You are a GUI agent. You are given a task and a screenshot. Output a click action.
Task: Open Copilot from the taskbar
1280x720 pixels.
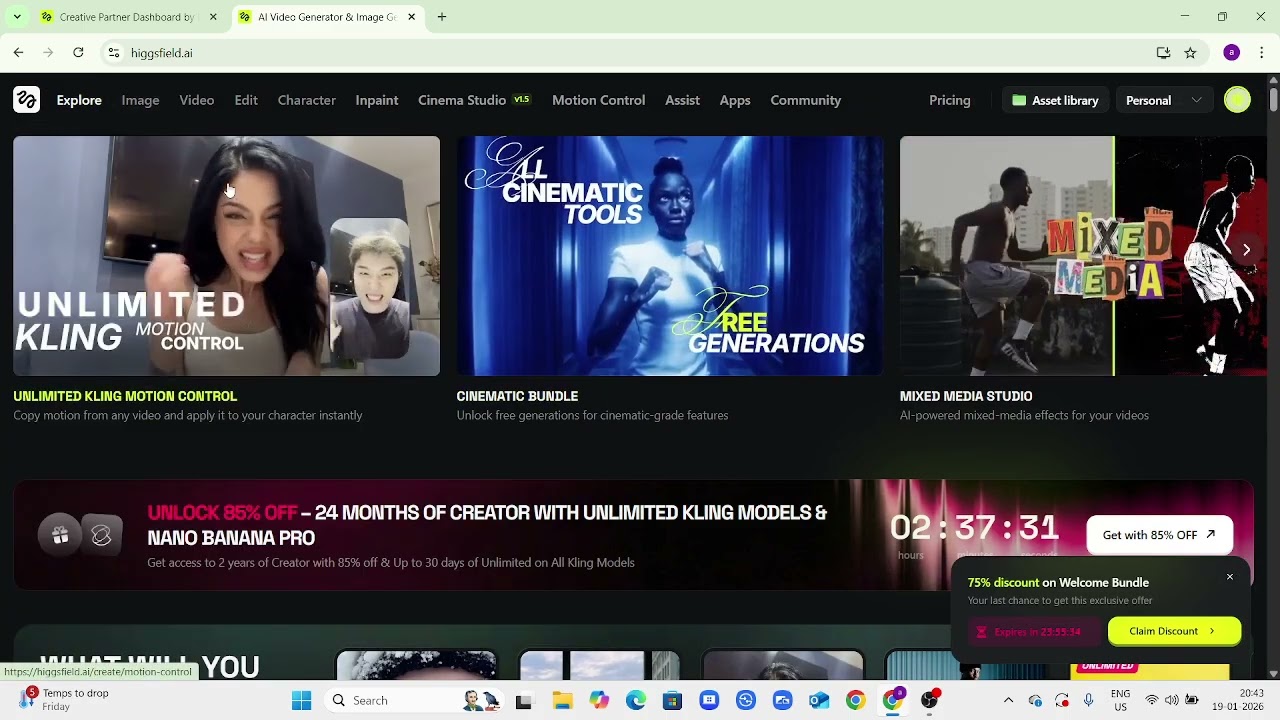599,700
